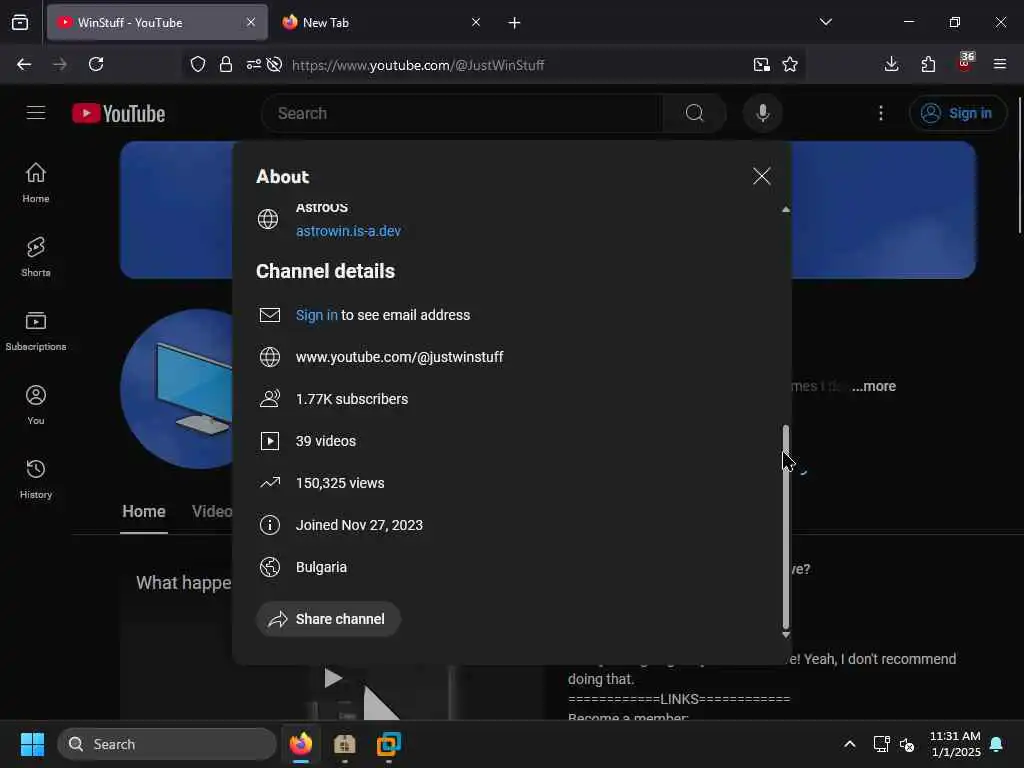Click the Firefox taskbar icon
This screenshot has width=1024, height=768.
coord(300,744)
